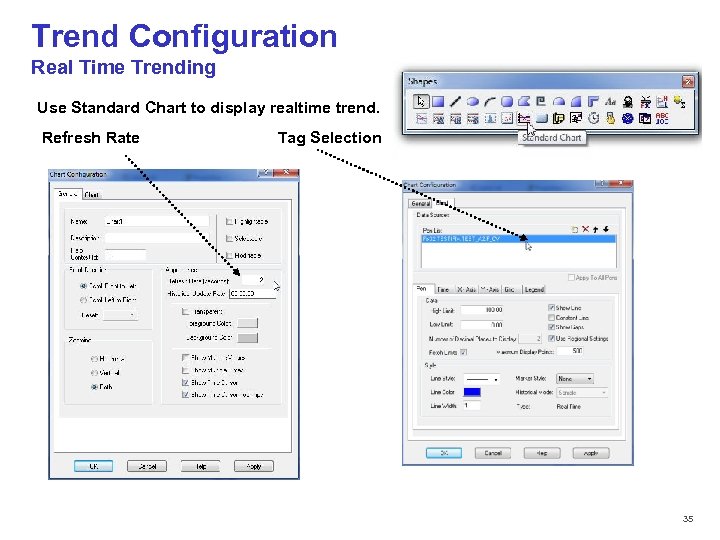The image size is (720, 540).
Task: Move selected pen up in list
Action: [596, 229]
